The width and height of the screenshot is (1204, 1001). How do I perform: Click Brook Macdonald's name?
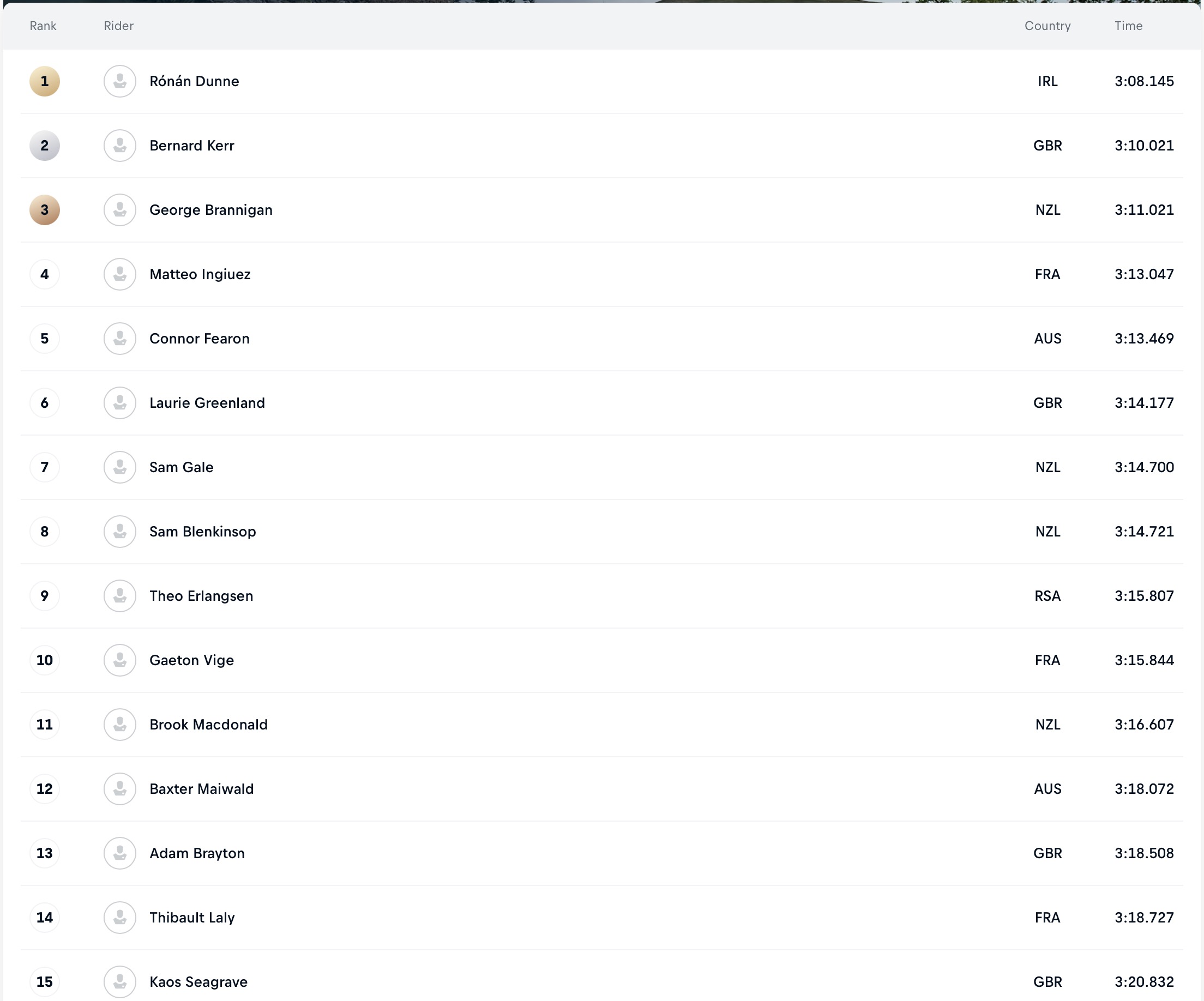click(208, 725)
